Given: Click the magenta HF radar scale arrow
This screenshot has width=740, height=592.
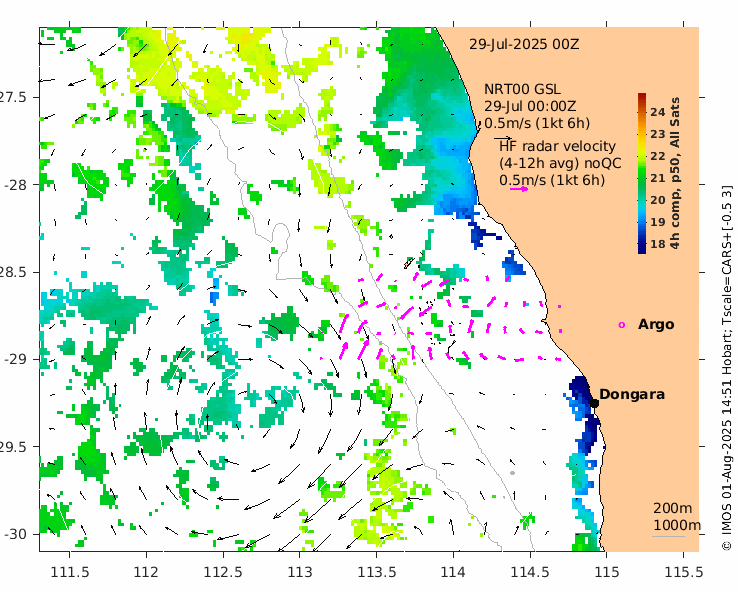Looking at the screenshot, I should [x=519, y=189].
